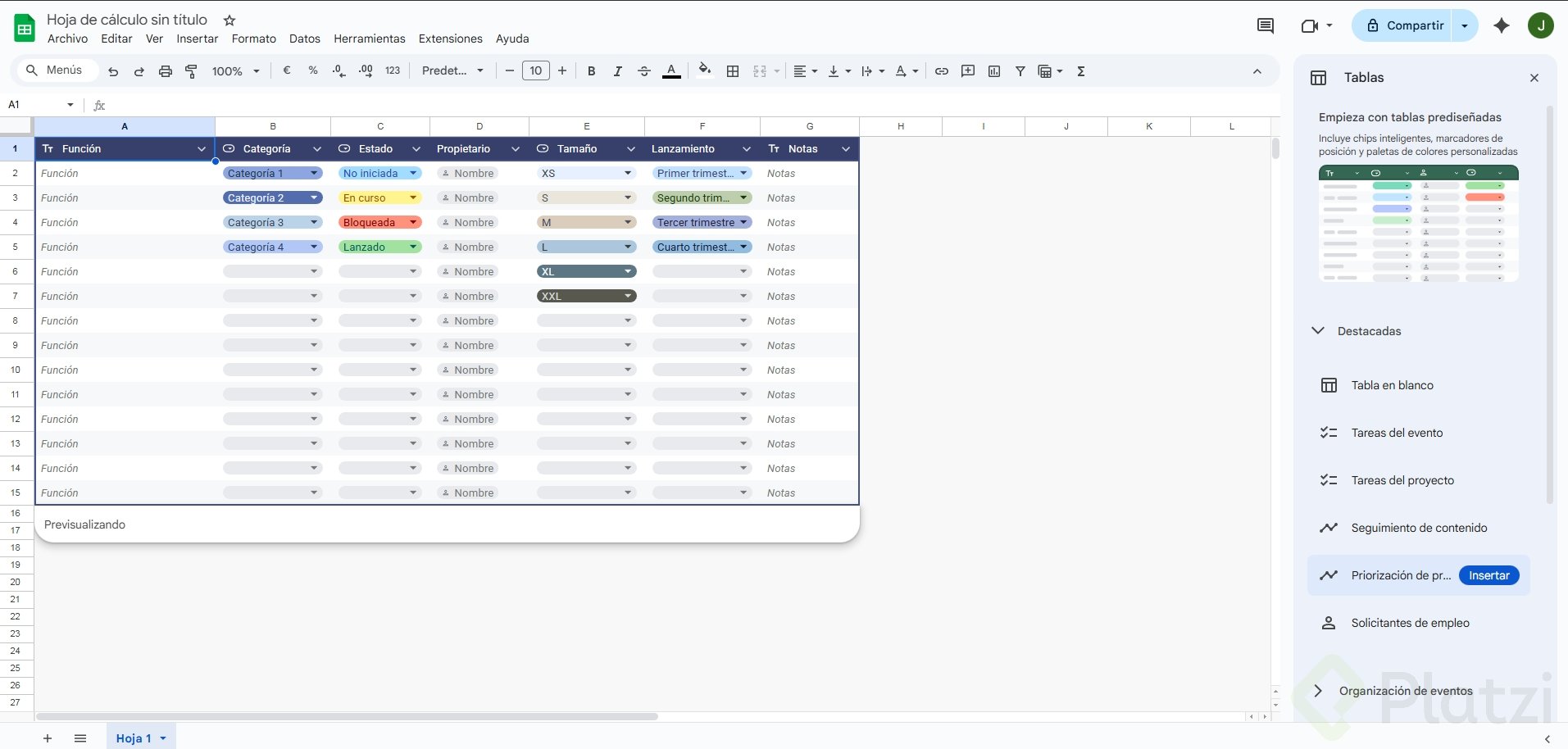The height and width of the screenshot is (749, 1568).
Task: Select the Hoja 1 sheet tab
Action: (141, 738)
